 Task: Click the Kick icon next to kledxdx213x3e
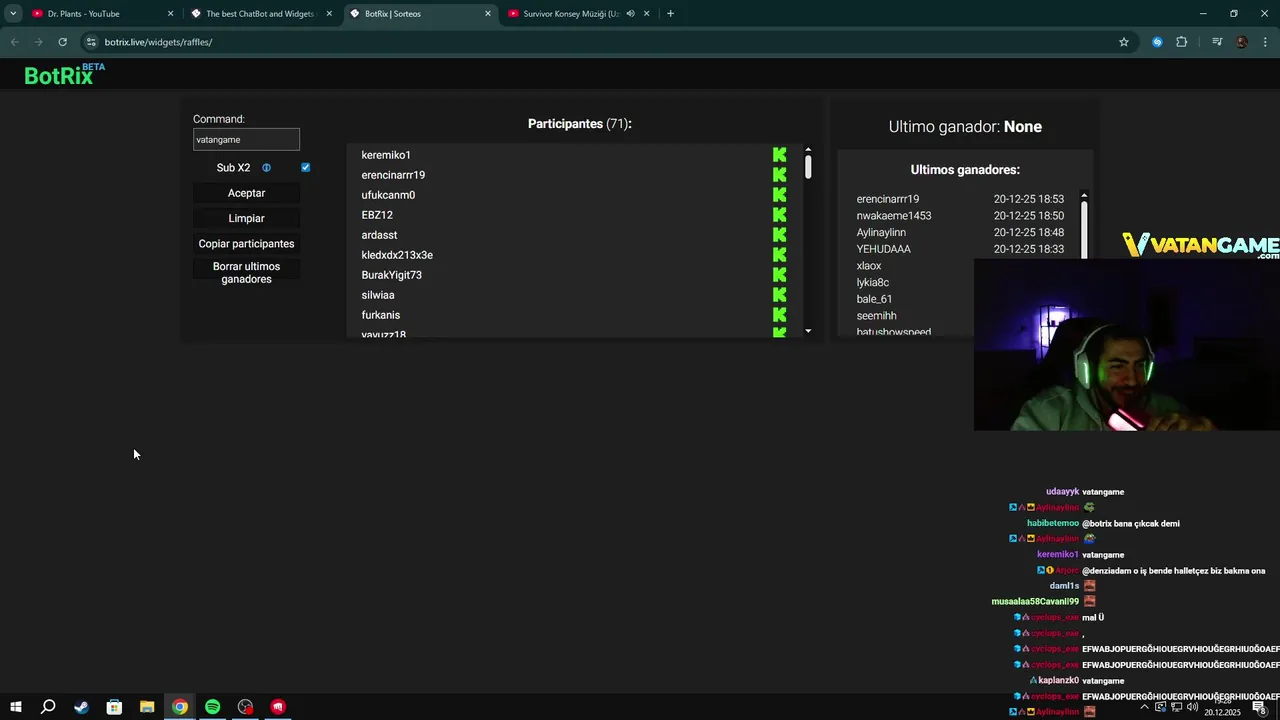779,255
